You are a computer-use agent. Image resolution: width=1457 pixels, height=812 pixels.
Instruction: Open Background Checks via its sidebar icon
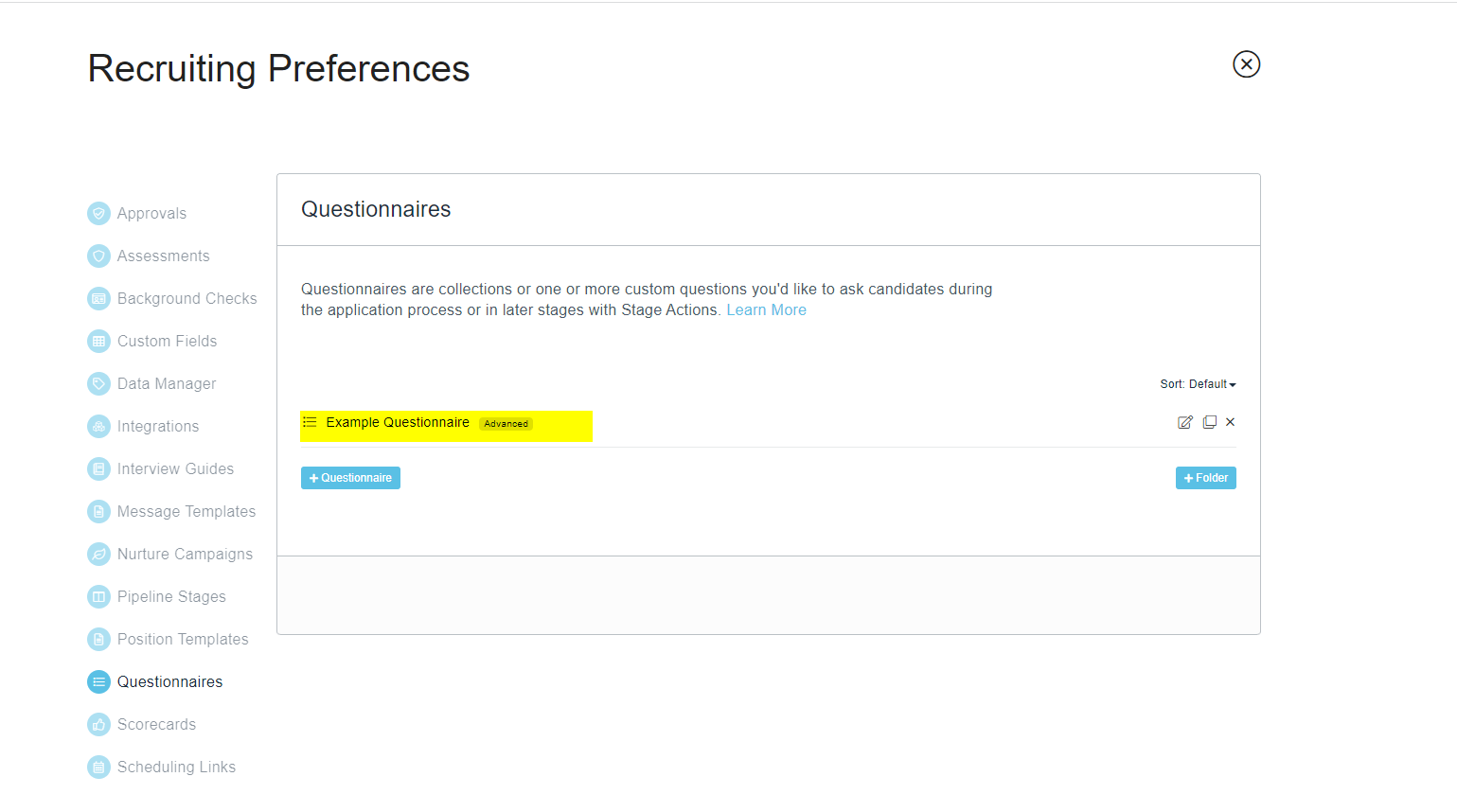(98, 298)
